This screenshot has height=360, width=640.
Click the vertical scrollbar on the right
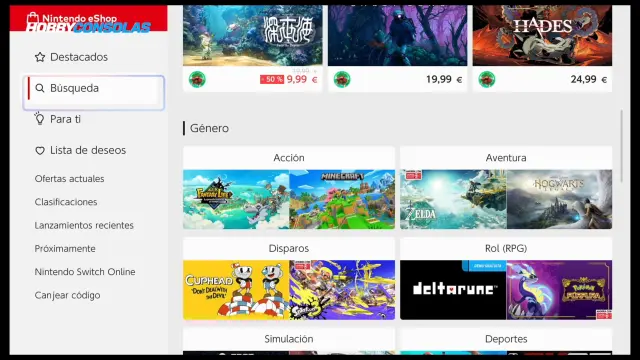point(622,146)
